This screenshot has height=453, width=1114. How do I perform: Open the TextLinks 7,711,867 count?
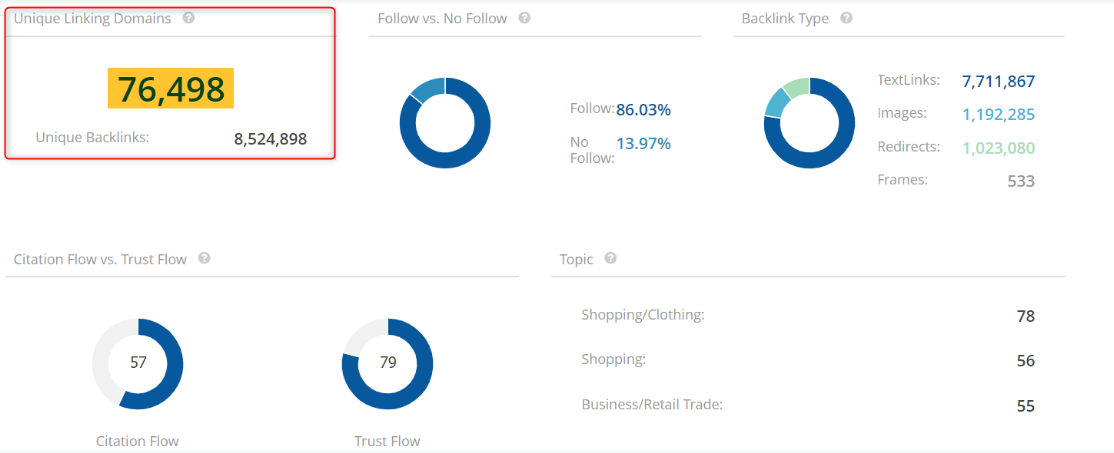998,82
